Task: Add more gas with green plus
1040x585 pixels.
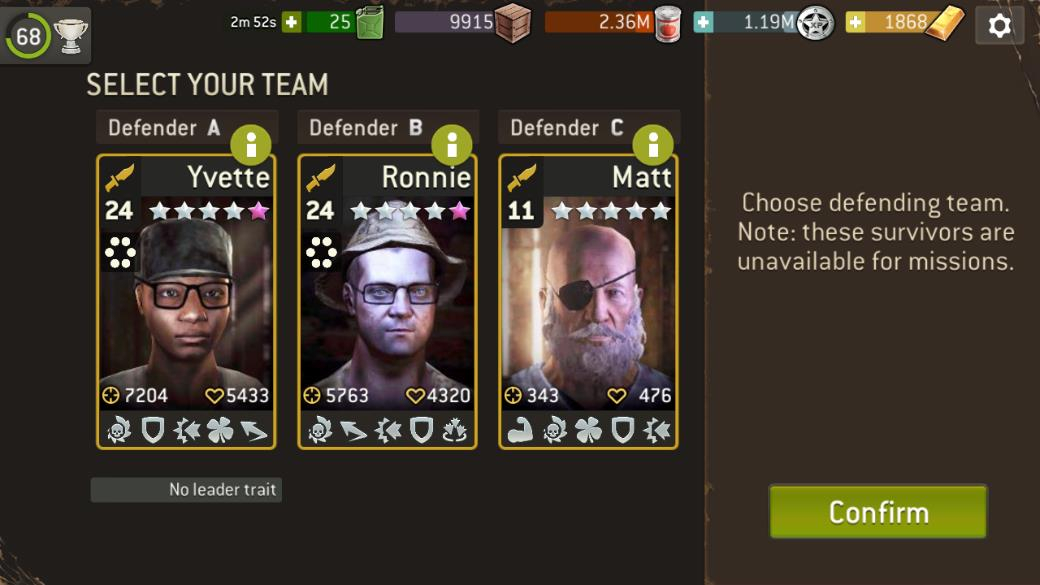Action: click(x=291, y=22)
